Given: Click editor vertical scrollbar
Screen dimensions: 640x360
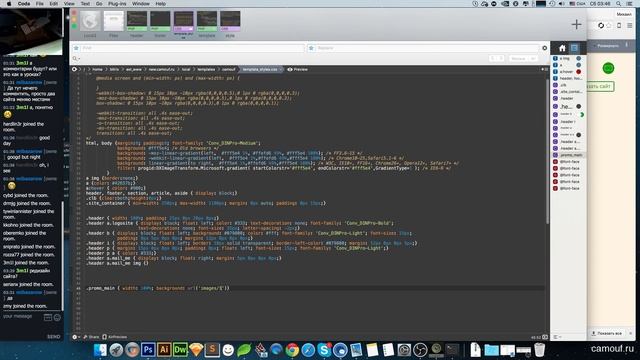Looking at the screenshot, I should point(547,151).
